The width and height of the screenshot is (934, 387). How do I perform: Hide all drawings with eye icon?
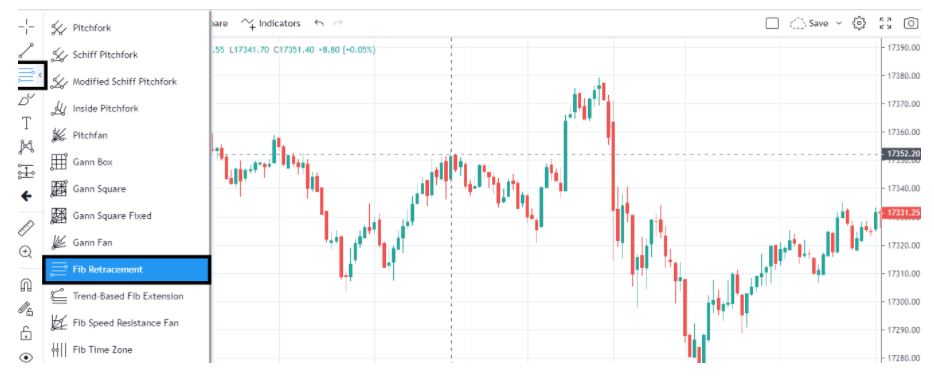coord(26,357)
